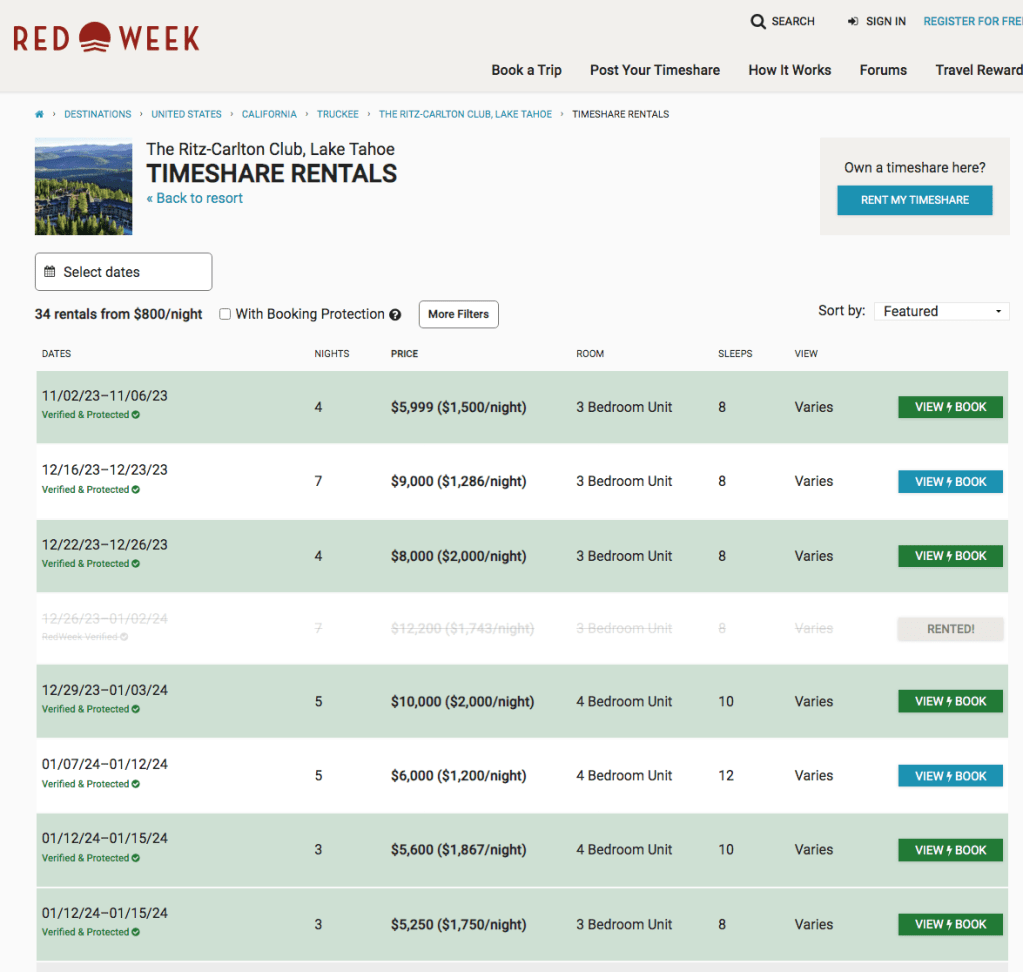
Task: Open the Book a Trip menu
Action: coord(526,70)
